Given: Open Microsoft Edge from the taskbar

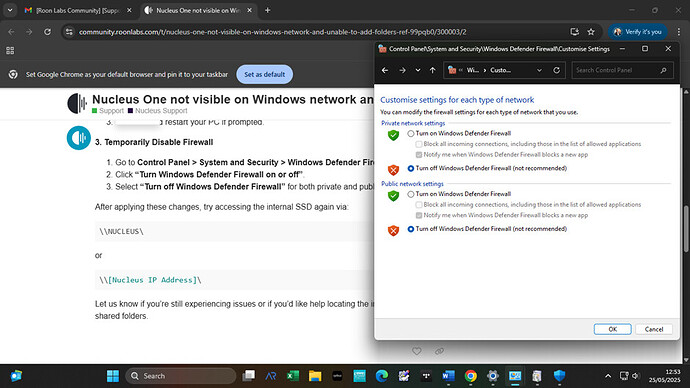Looking at the screenshot, I should pos(382,376).
